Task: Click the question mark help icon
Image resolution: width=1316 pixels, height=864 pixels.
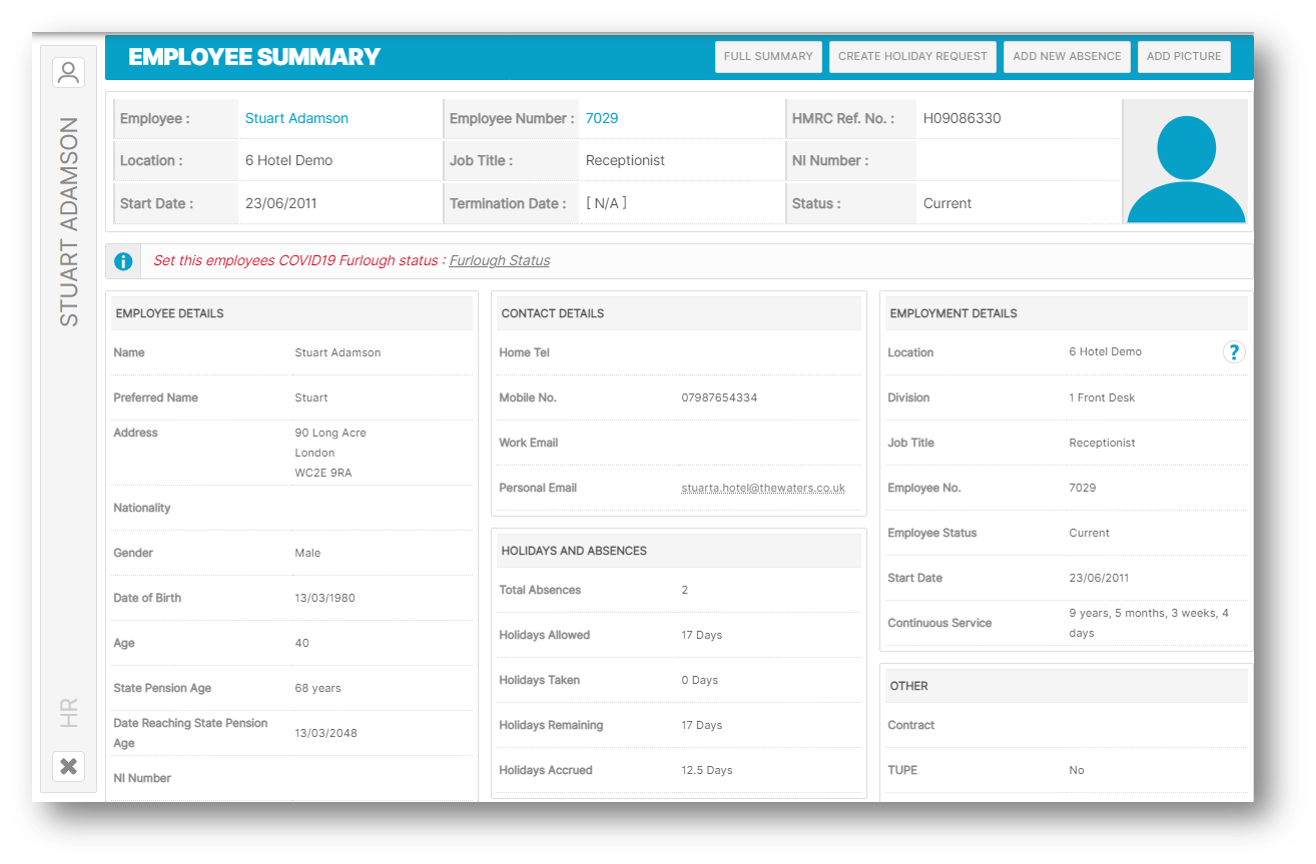Action: pos(1234,352)
